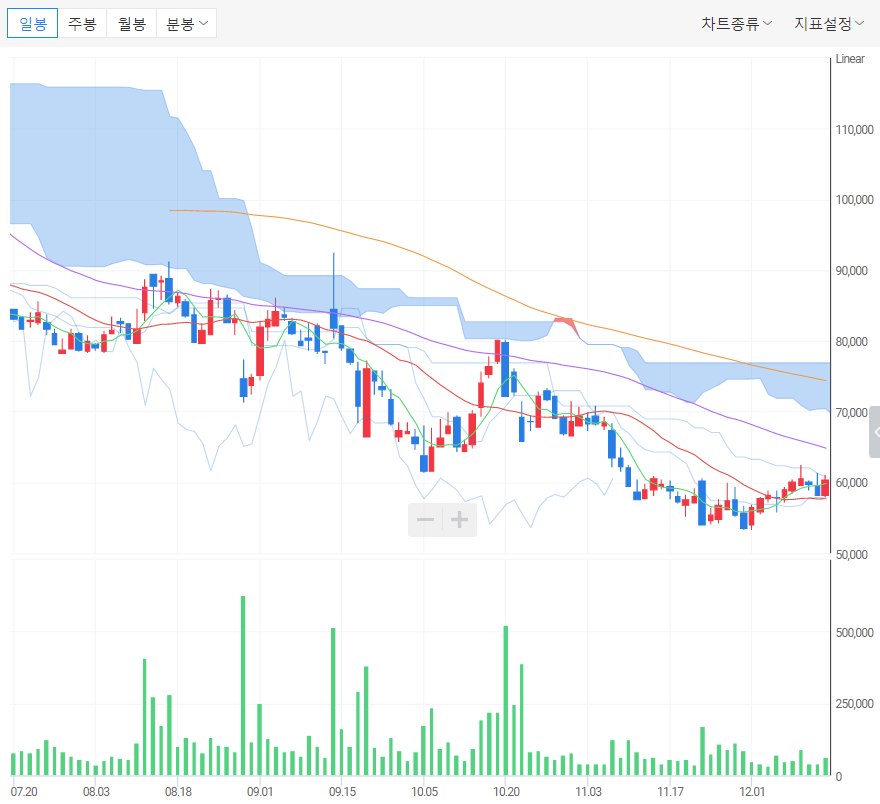Click the long blue candlestick at 10.20
The height and width of the screenshot is (804, 880).
point(505,369)
